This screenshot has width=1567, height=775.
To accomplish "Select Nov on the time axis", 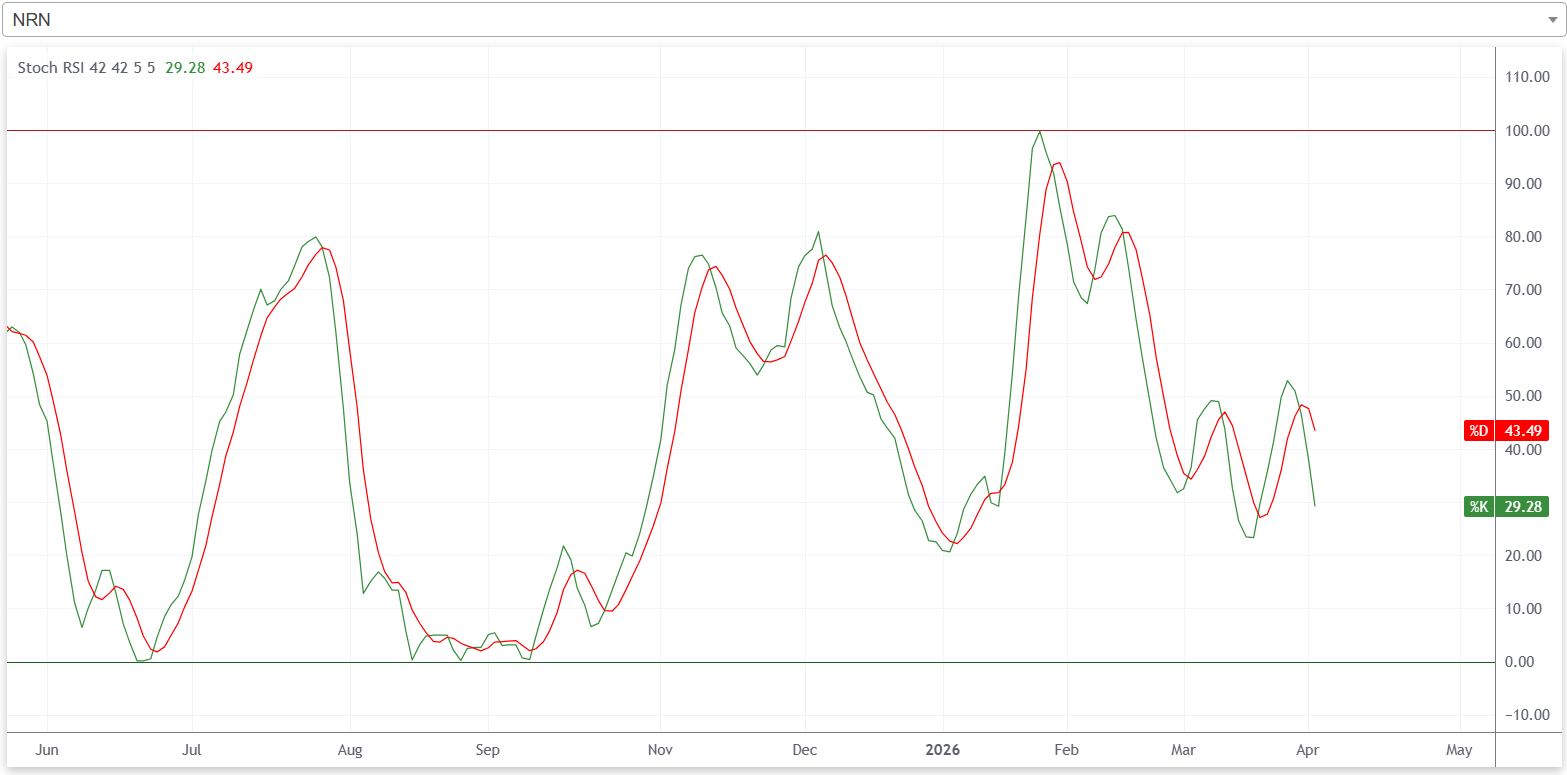I will [x=660, y=749].
